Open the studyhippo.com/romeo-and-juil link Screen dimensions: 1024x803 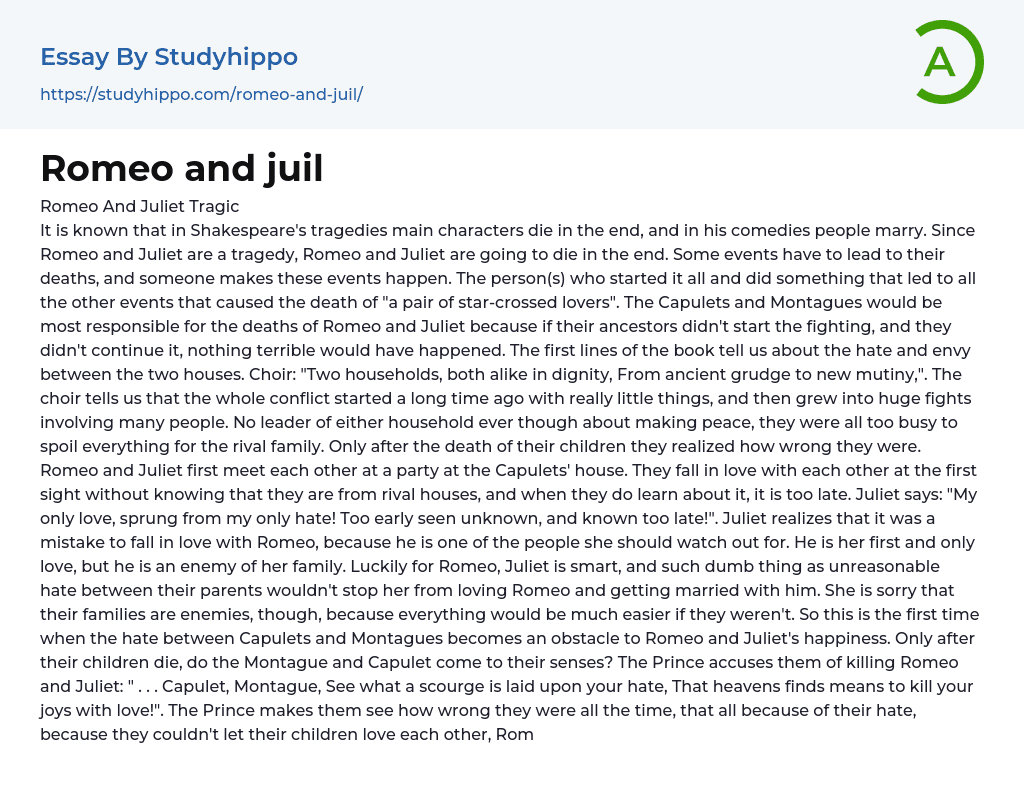(x=201, y=95)
